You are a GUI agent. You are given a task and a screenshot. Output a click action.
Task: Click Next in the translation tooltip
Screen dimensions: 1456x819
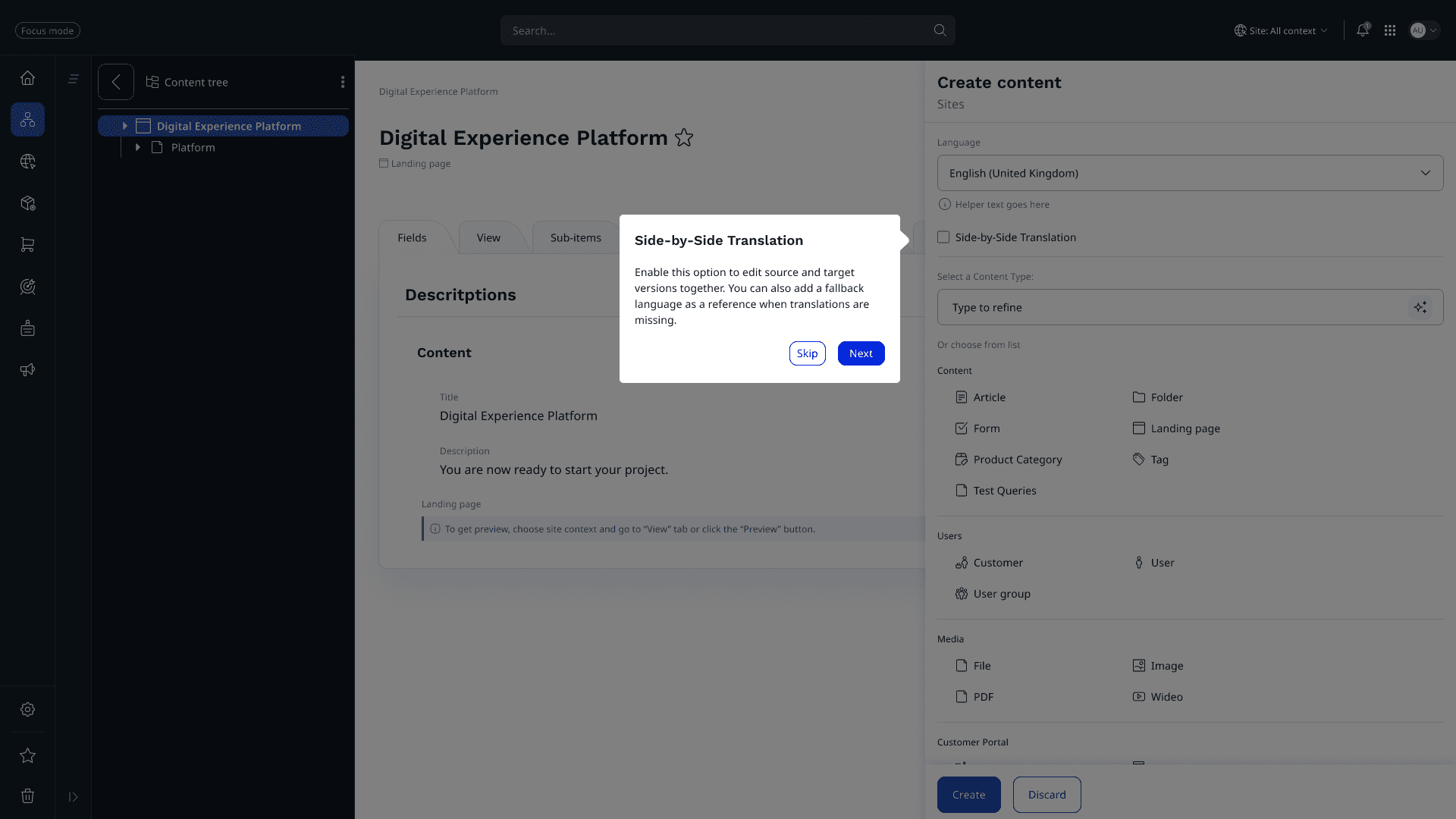(861, 353)
